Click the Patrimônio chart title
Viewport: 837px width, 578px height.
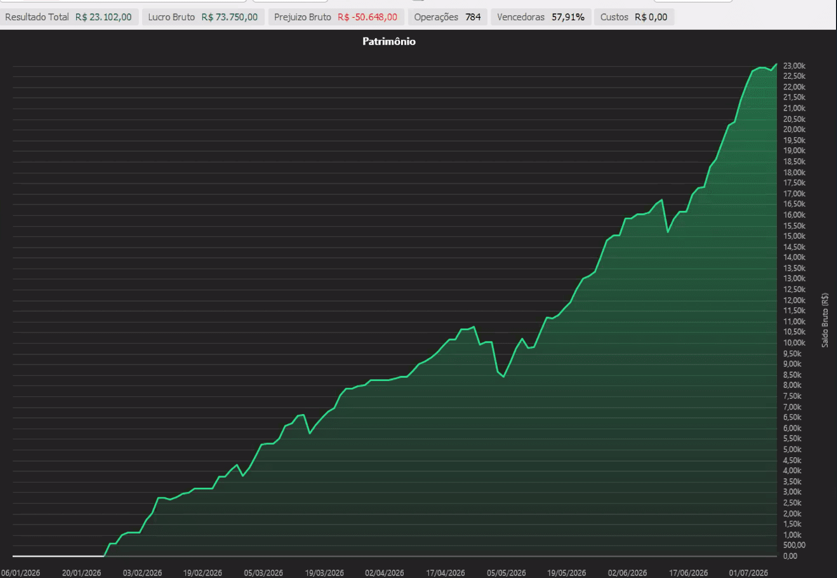(389, 42)
